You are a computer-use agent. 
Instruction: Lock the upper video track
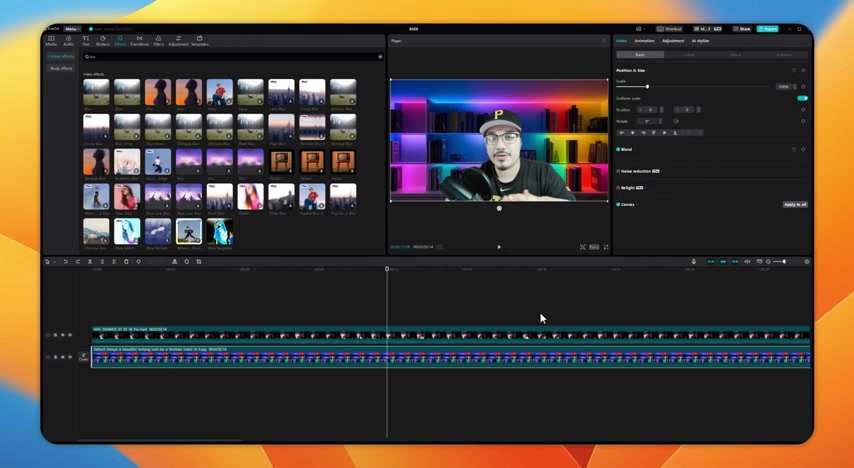(56, 335)
